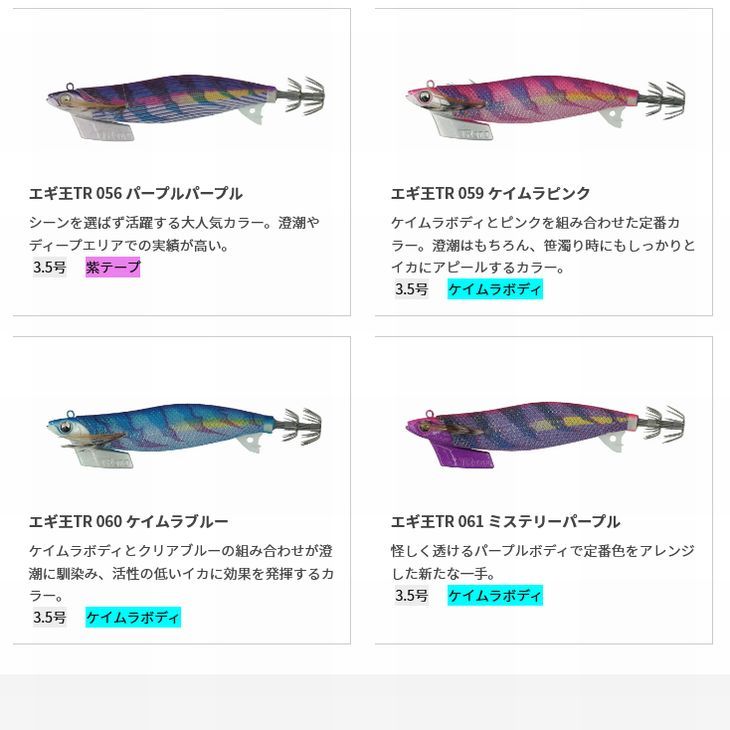
Task: Click the 060 ケイムラブルー description text
Action: 181,573
